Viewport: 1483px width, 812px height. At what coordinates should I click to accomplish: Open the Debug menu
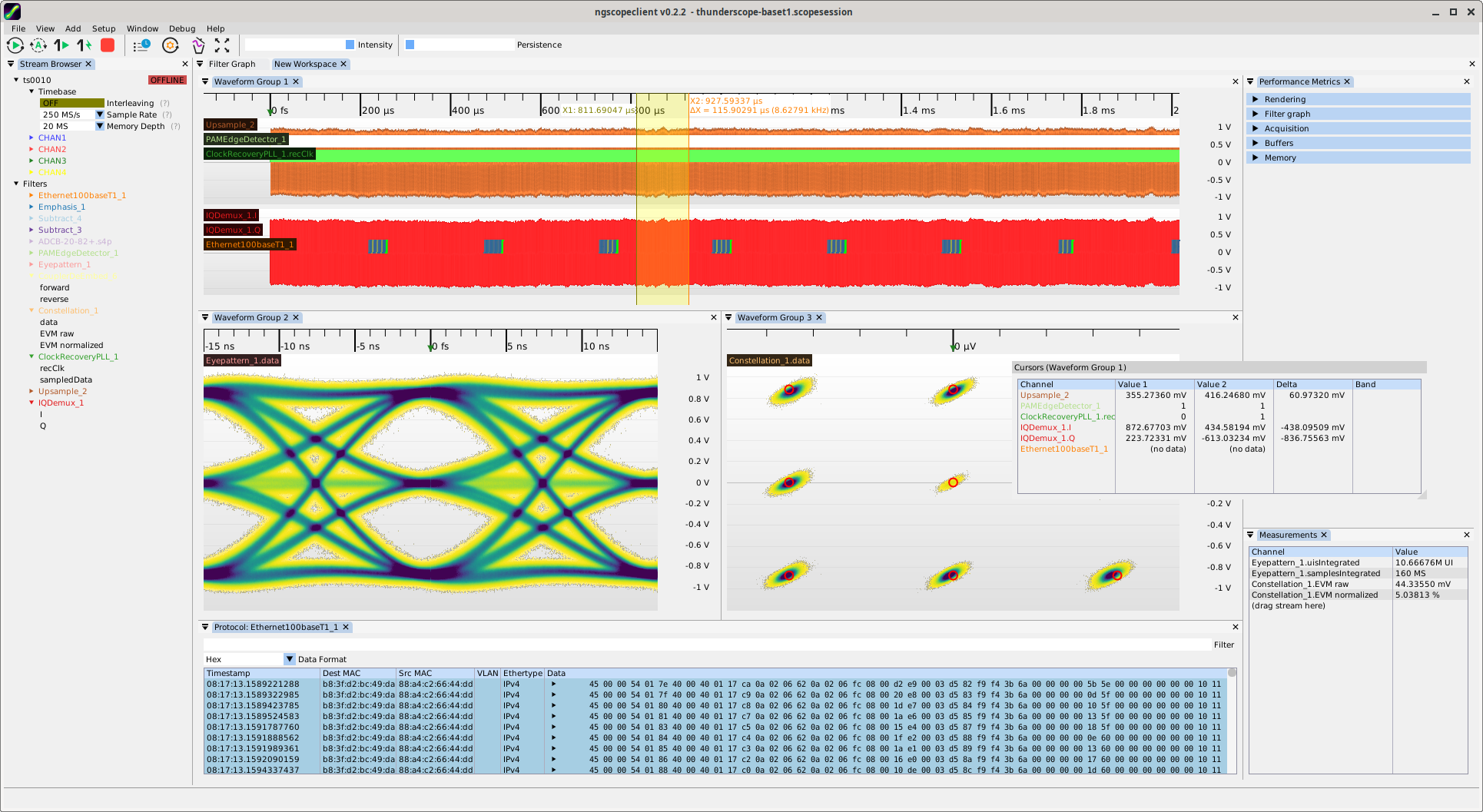[x=182, y=28]
